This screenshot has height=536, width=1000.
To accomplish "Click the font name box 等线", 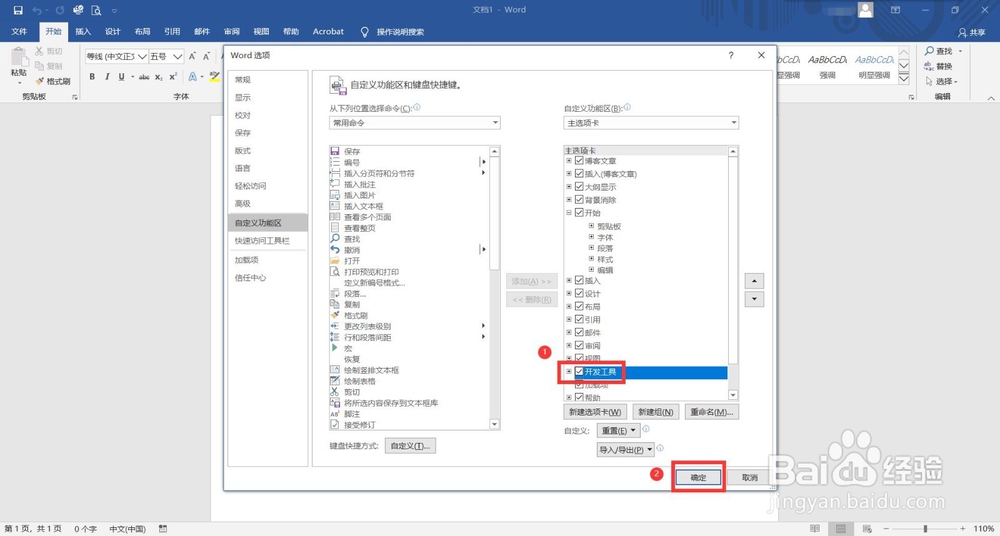I will [x=117, y=56].
